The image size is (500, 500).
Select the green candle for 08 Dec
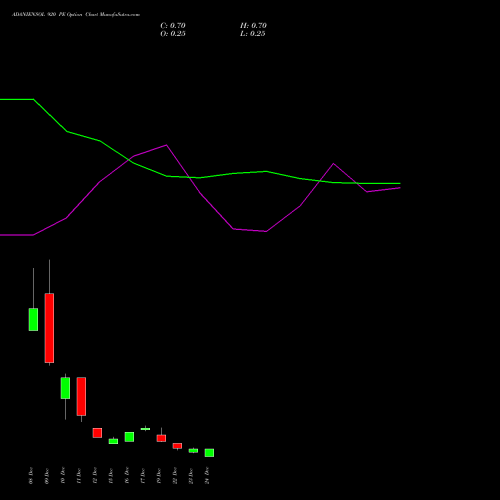[33, 319]
